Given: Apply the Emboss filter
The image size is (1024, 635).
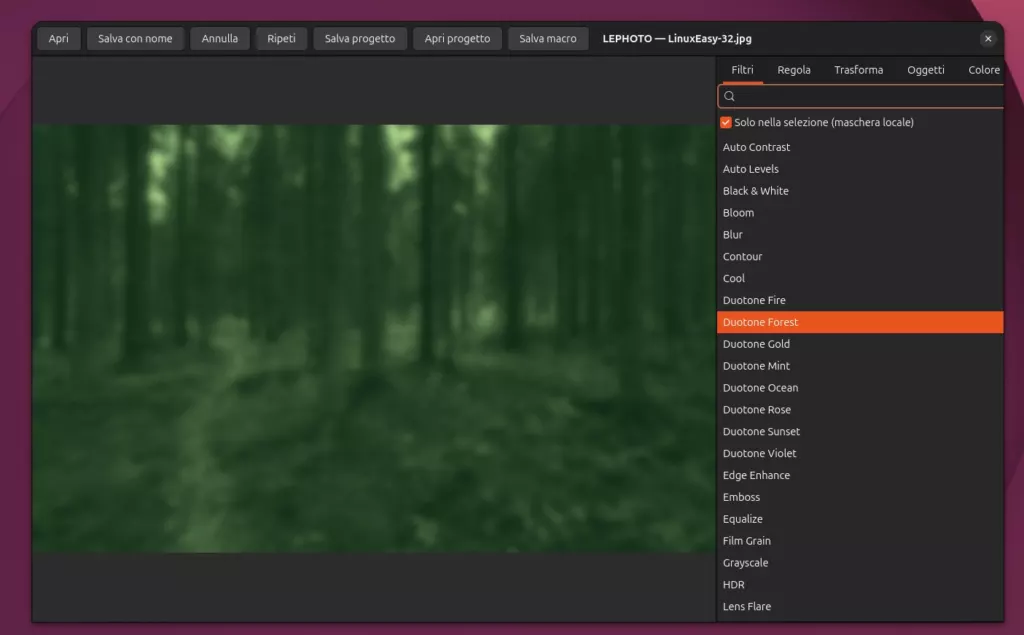Looking at the screenshot, I should click(x=860, y=498).
